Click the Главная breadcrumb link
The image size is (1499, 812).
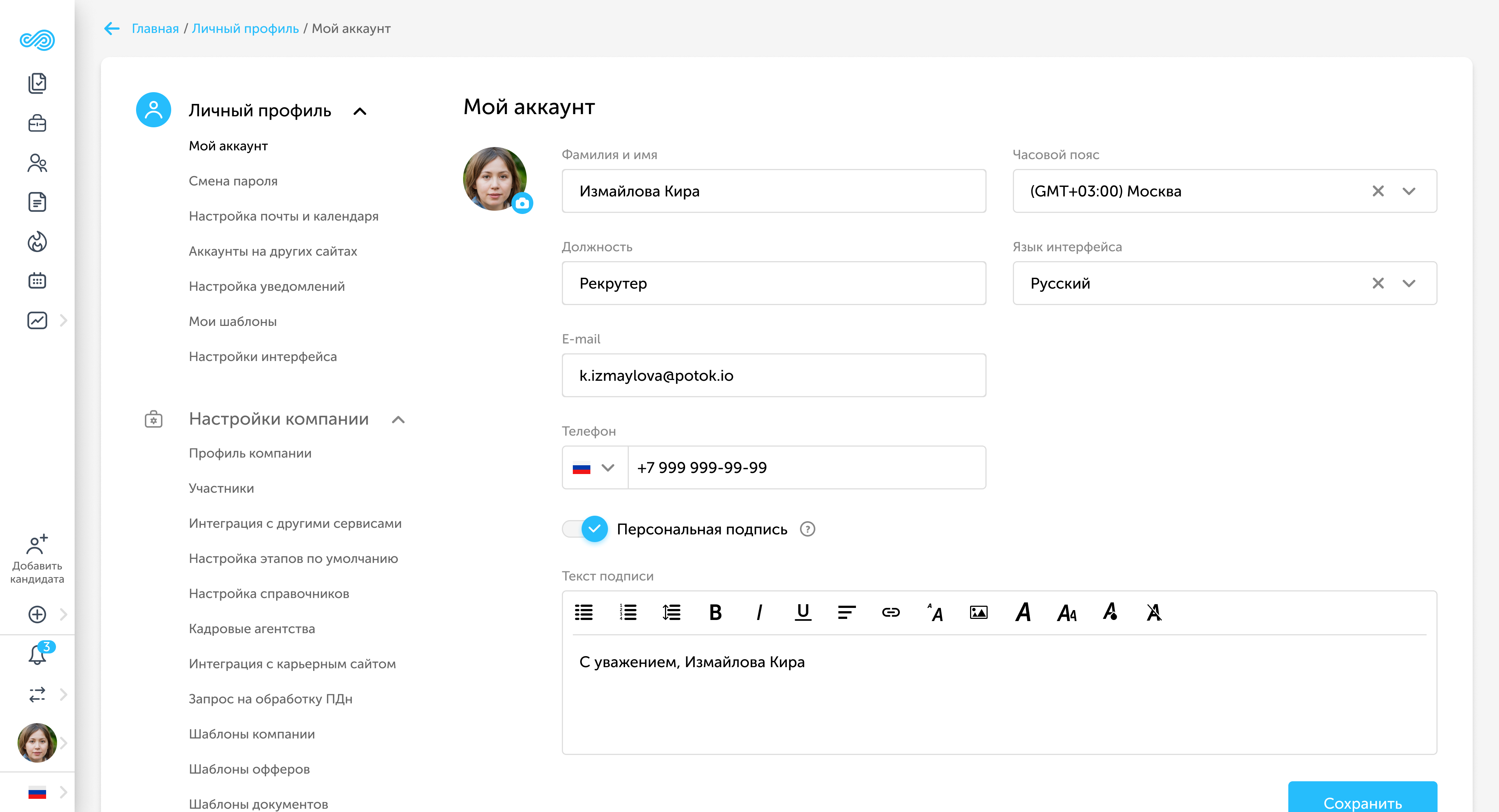[155, 29]
